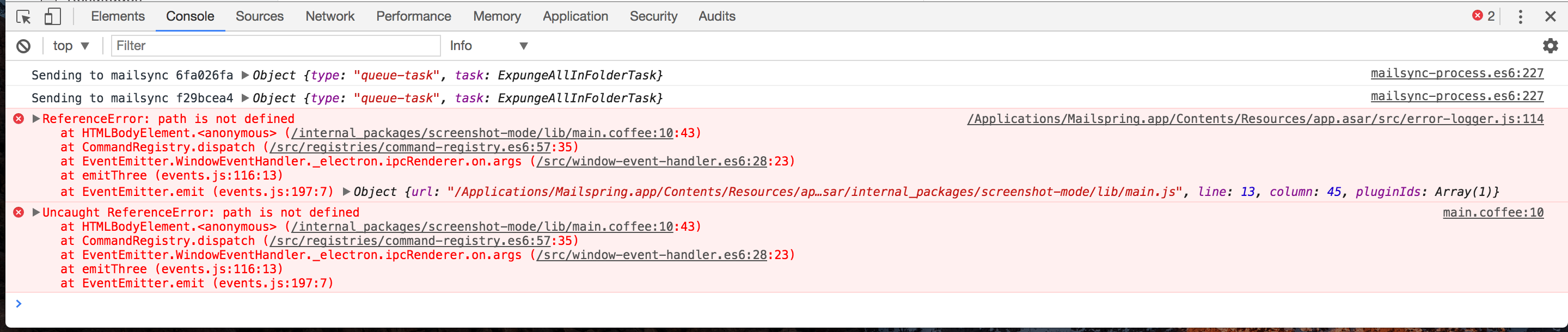1568x332 pixels.
Task: Open the Application panel
Action: click(x=574, y=16)
